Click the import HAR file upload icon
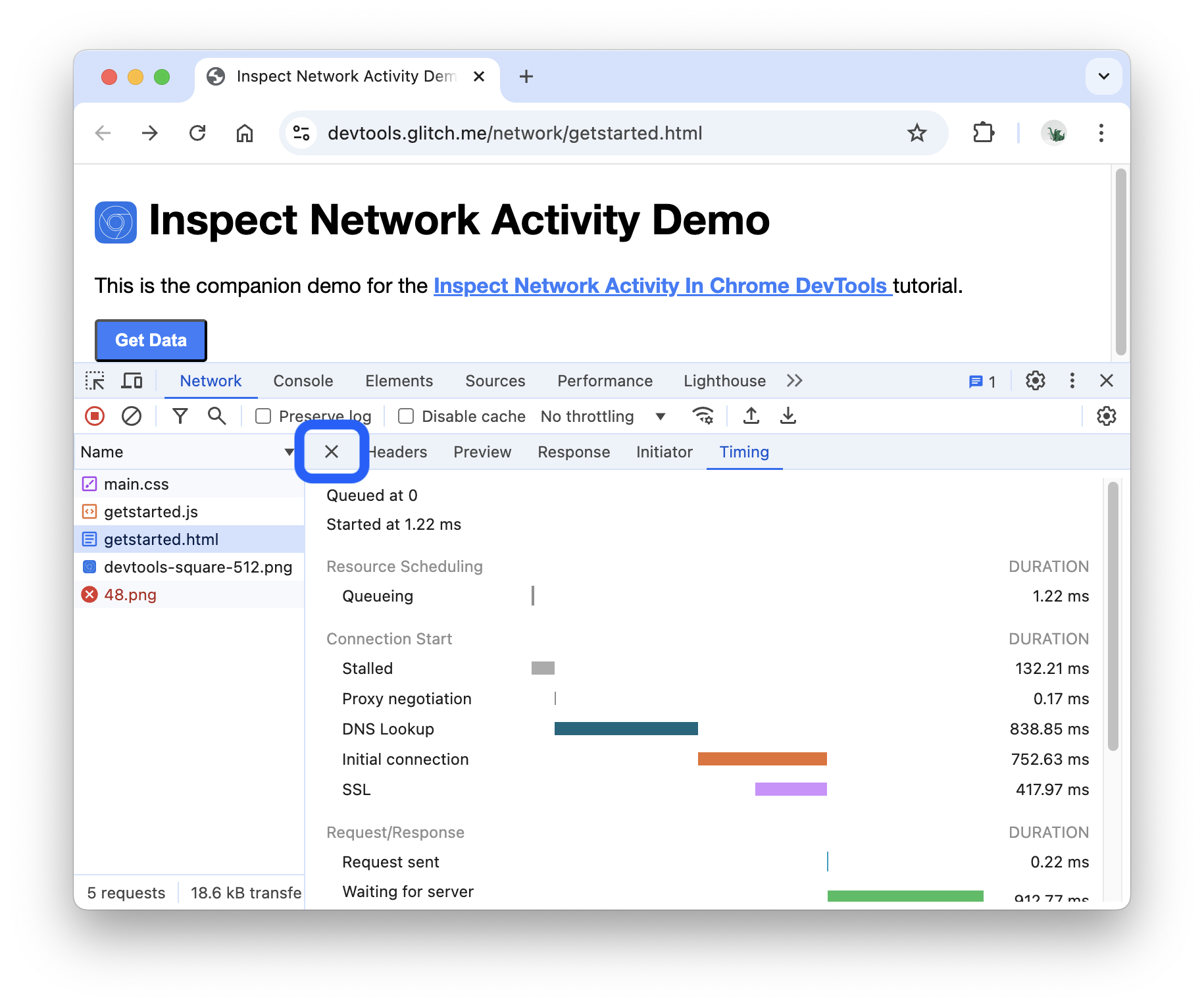Viewport: 1204px width, 1007px height. coord(751,416)
